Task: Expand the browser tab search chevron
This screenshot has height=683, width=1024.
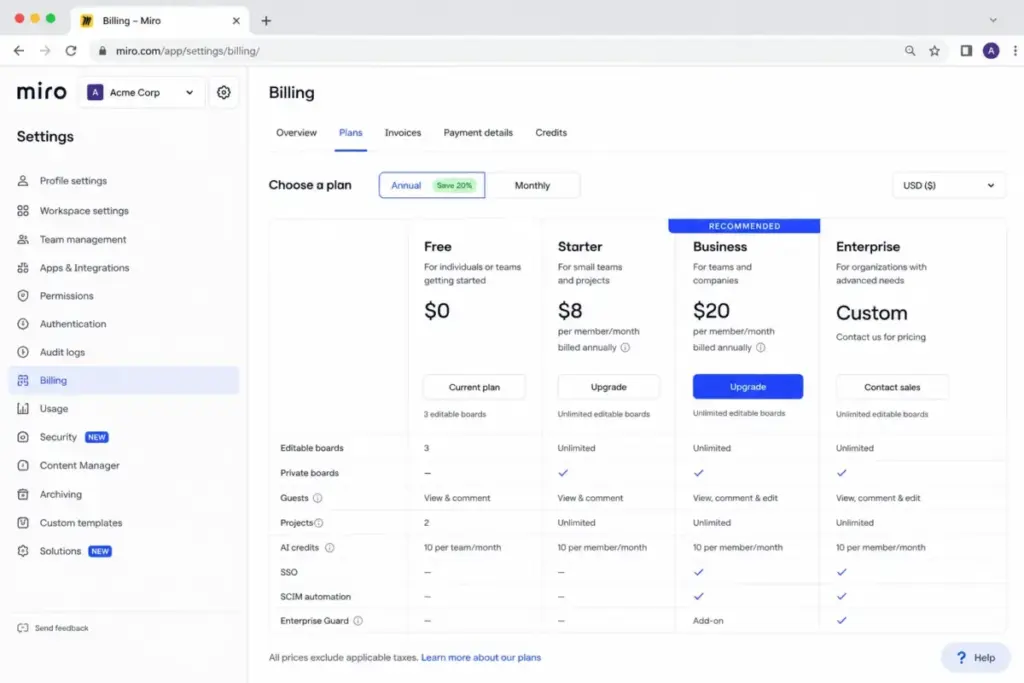Action: point(993,20)
